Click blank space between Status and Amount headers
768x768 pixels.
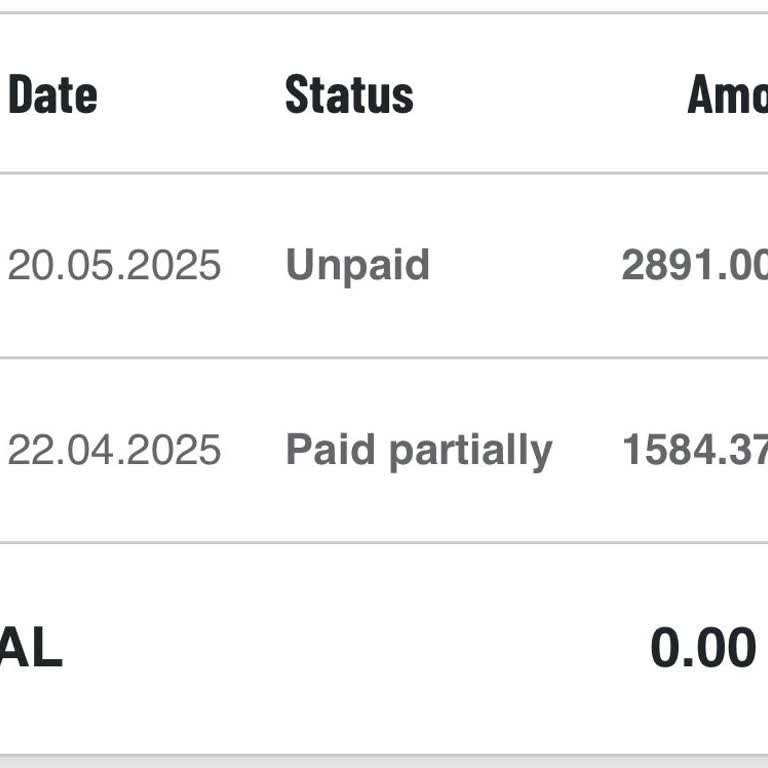tap(550, 95)
